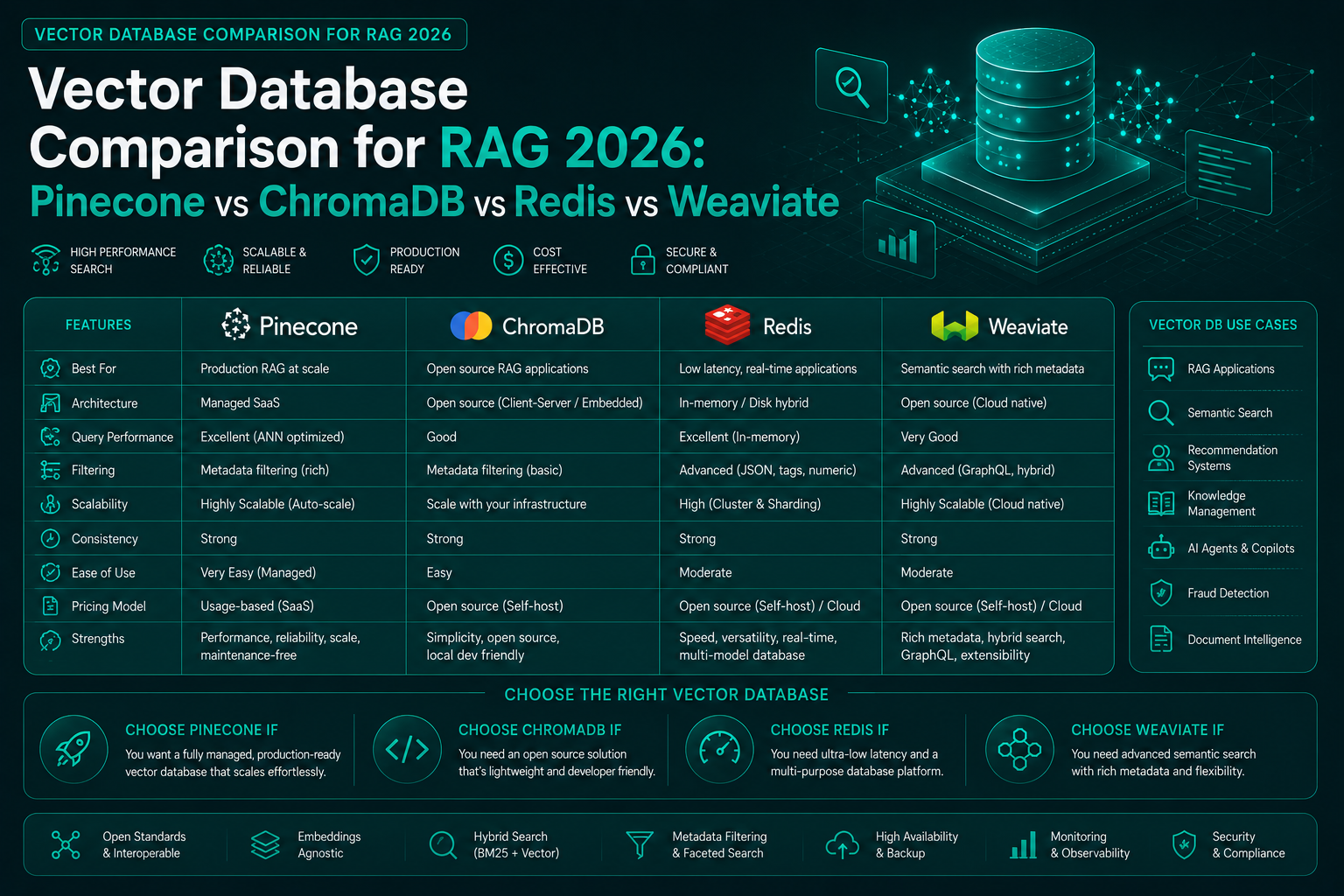Click the Ease of Use checkmark icon
Viewport: 1344px width, 896px height.
pyautogui.click(x=51, y=572)
